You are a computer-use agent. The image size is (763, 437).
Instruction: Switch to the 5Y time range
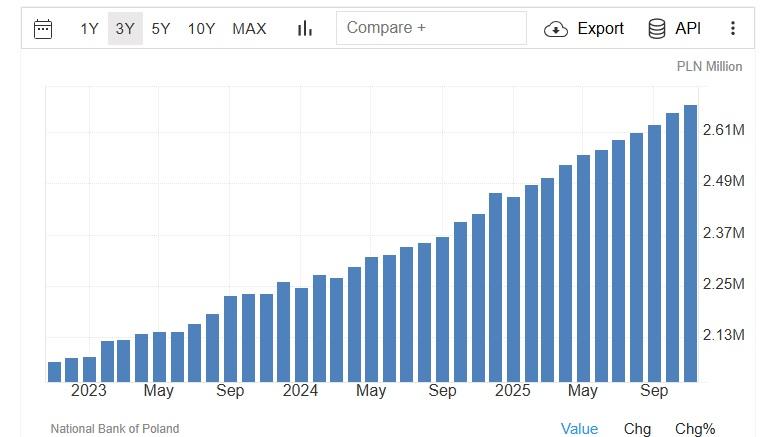(161, 28)
